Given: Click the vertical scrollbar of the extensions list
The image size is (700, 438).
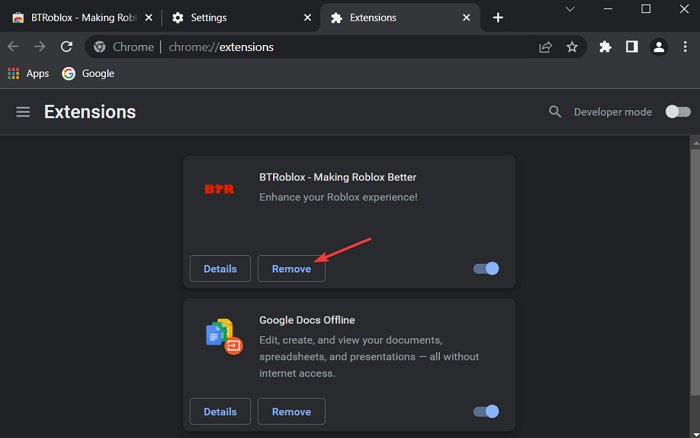Looking at the screenshot, I should click(x=695, y=272).
